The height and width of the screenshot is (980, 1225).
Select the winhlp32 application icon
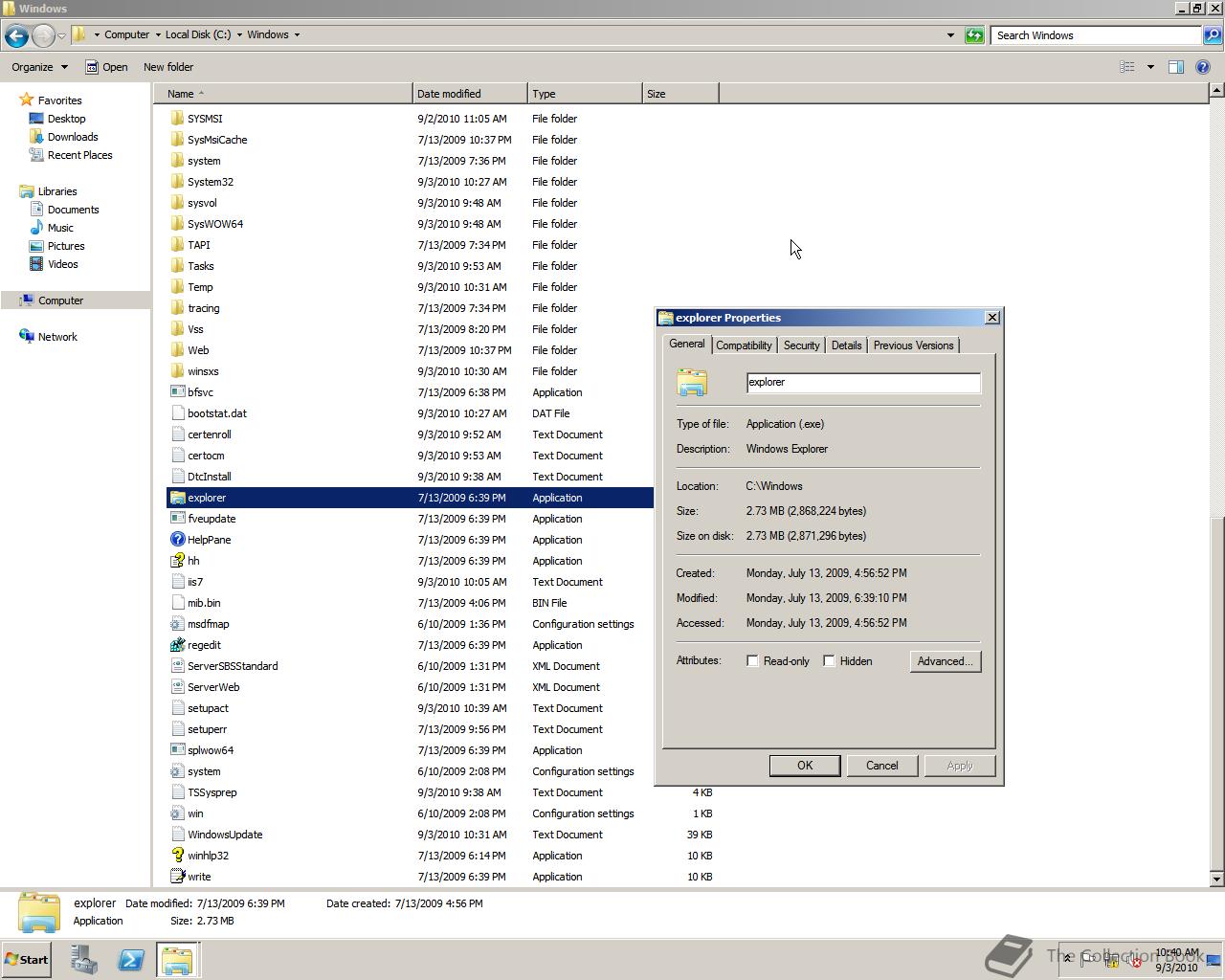click(x=177, y=856)
